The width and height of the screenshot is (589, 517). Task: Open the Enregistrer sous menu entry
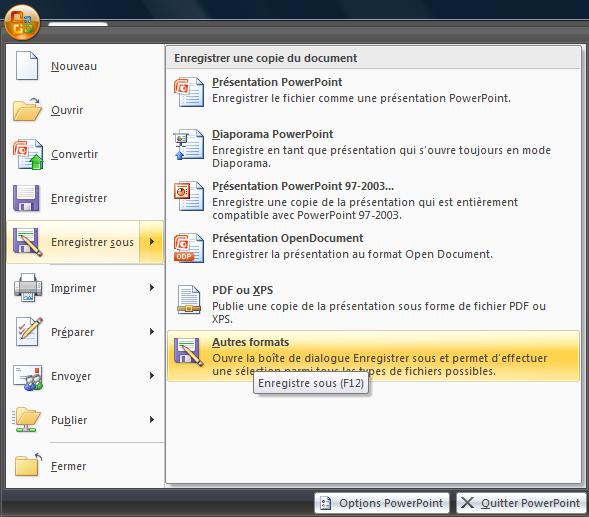(73, 242)
